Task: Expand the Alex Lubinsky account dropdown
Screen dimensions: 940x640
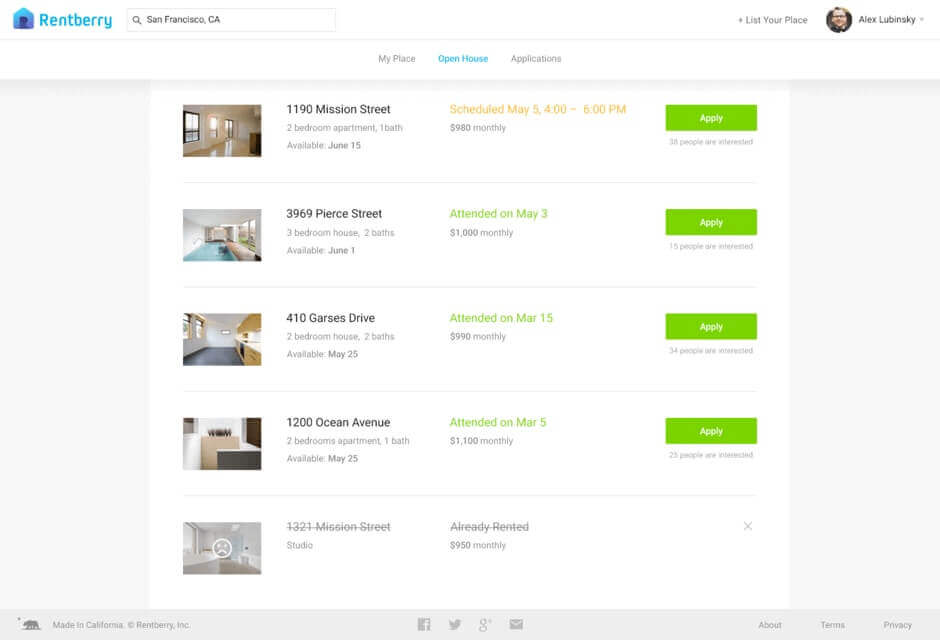Action: pyautogui.click(x=921, y=20)
